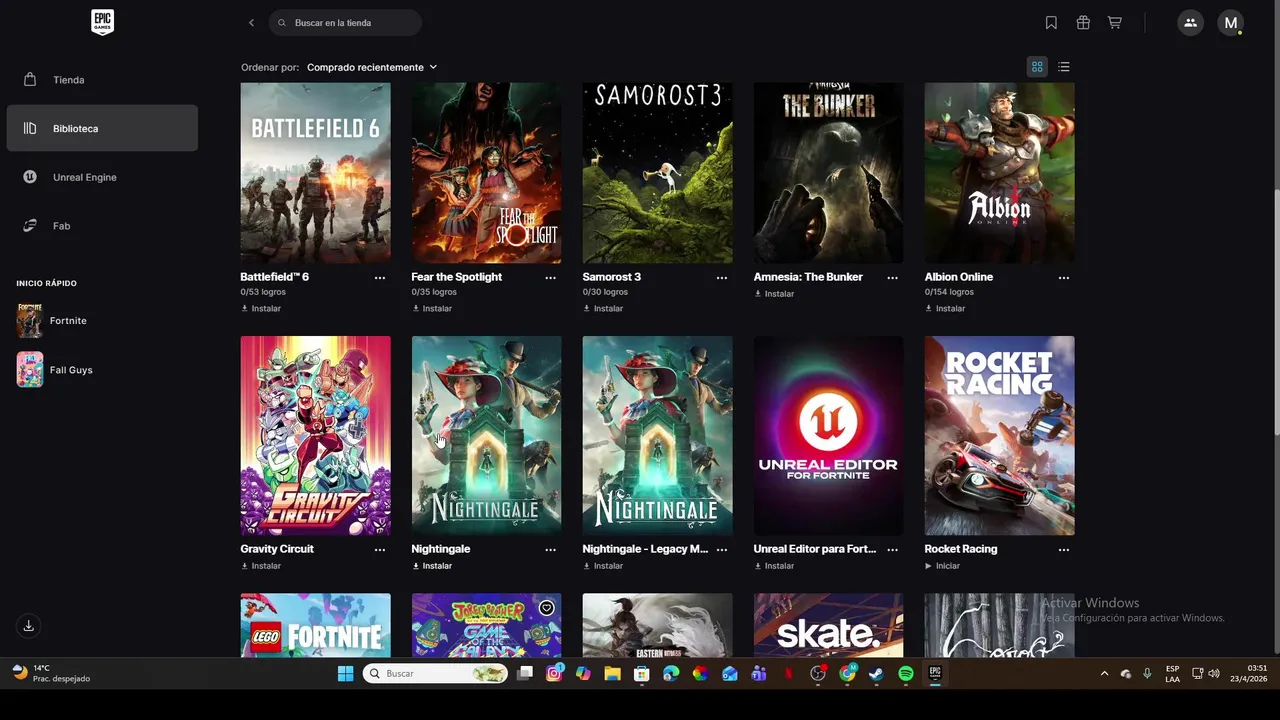This screenshot has height=720, width=1280.
Task: Install Fear the Spotlight
Action: pos(432,309)
